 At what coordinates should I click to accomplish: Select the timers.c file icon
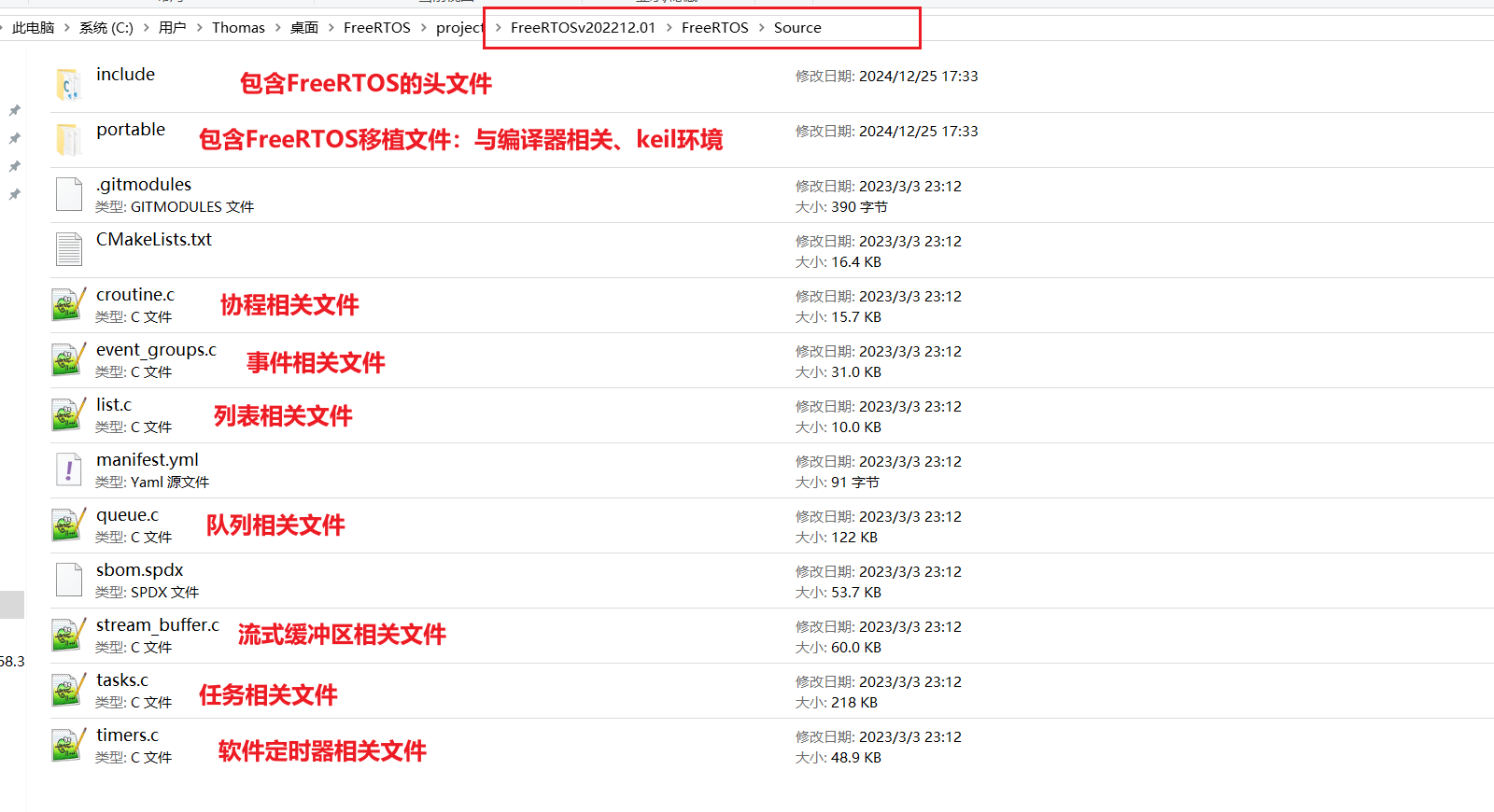(68, 745)
